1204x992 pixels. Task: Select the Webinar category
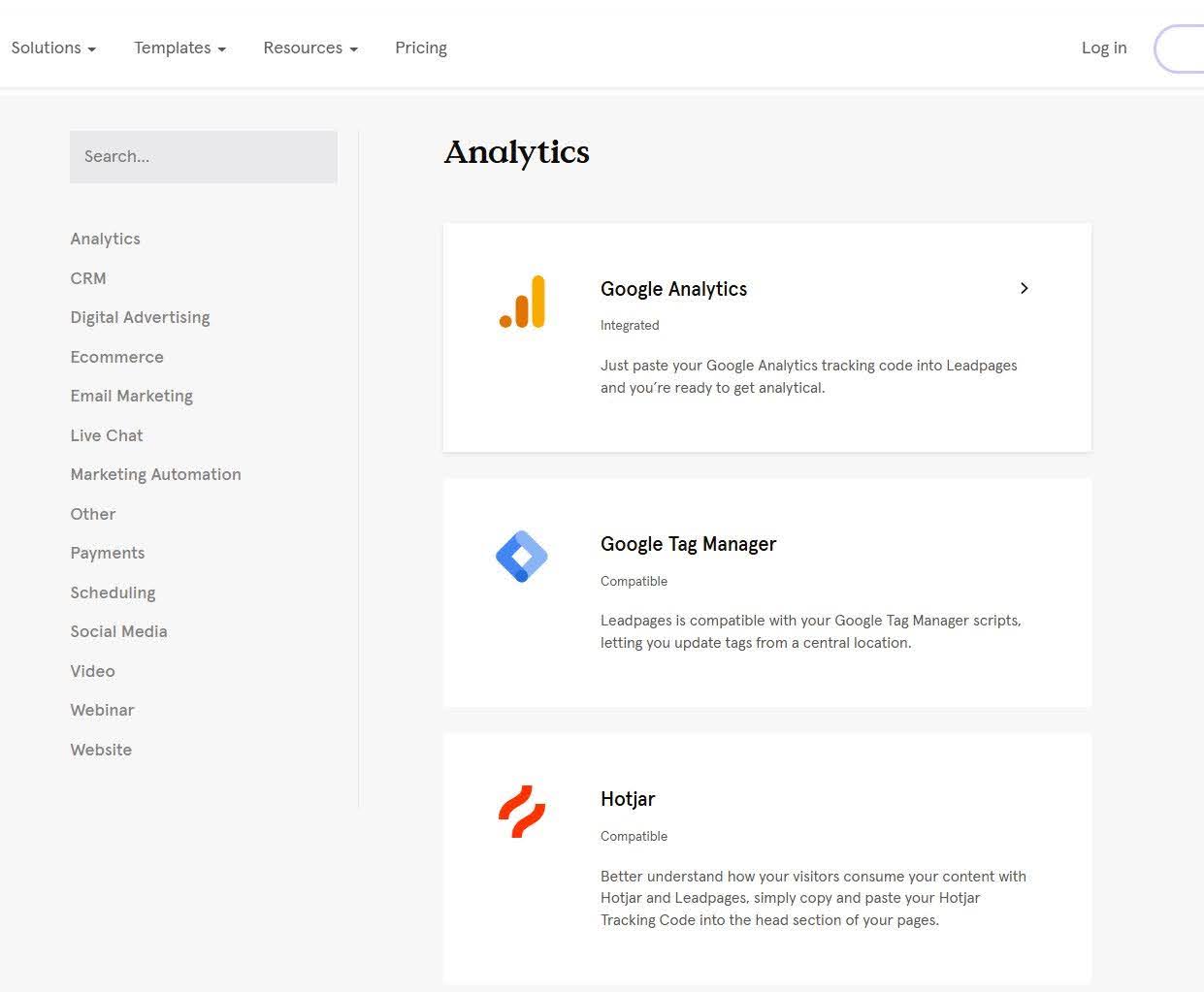point(102,710)
